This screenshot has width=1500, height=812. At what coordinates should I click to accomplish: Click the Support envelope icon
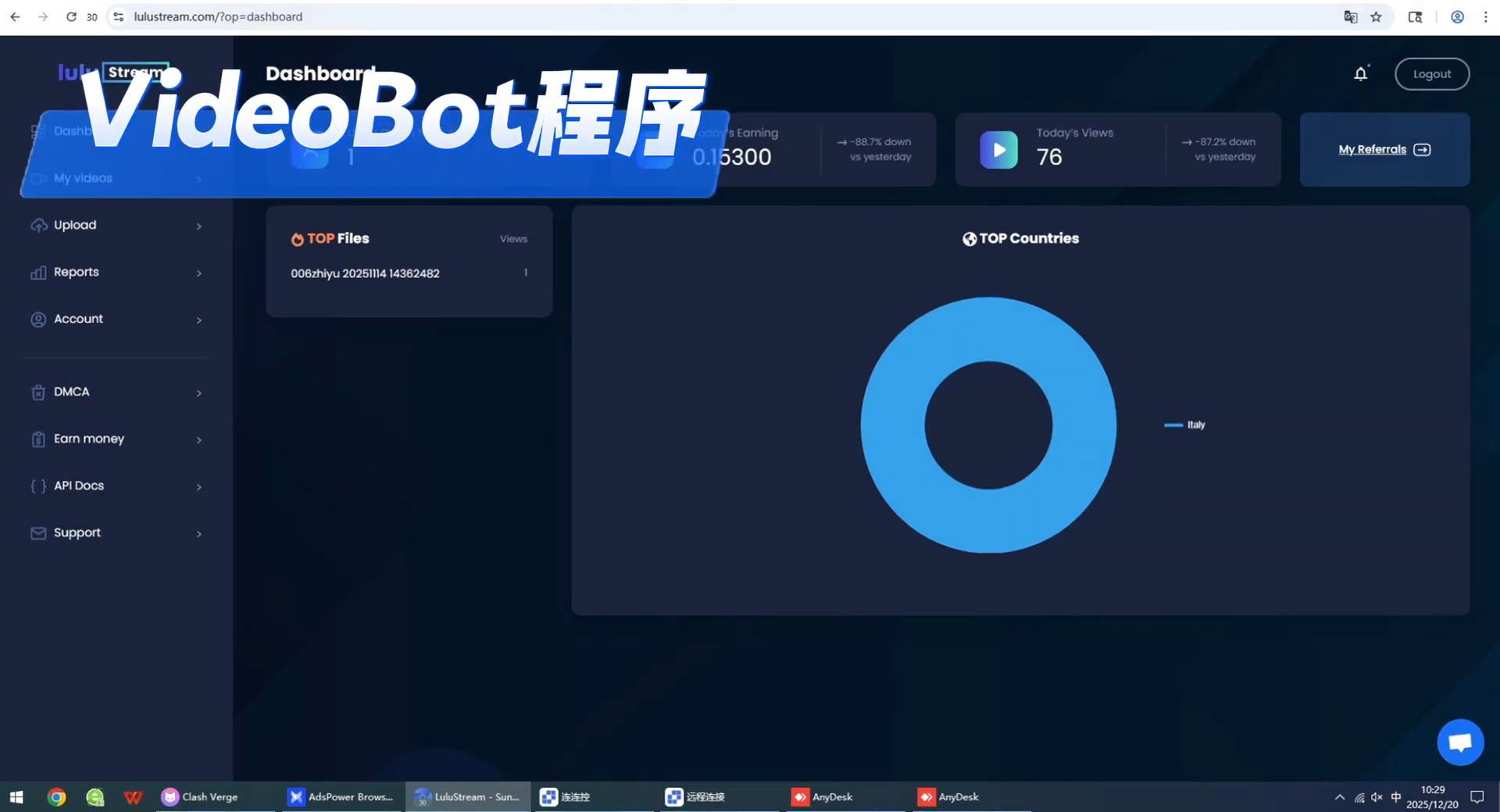[x=38, y=533]
